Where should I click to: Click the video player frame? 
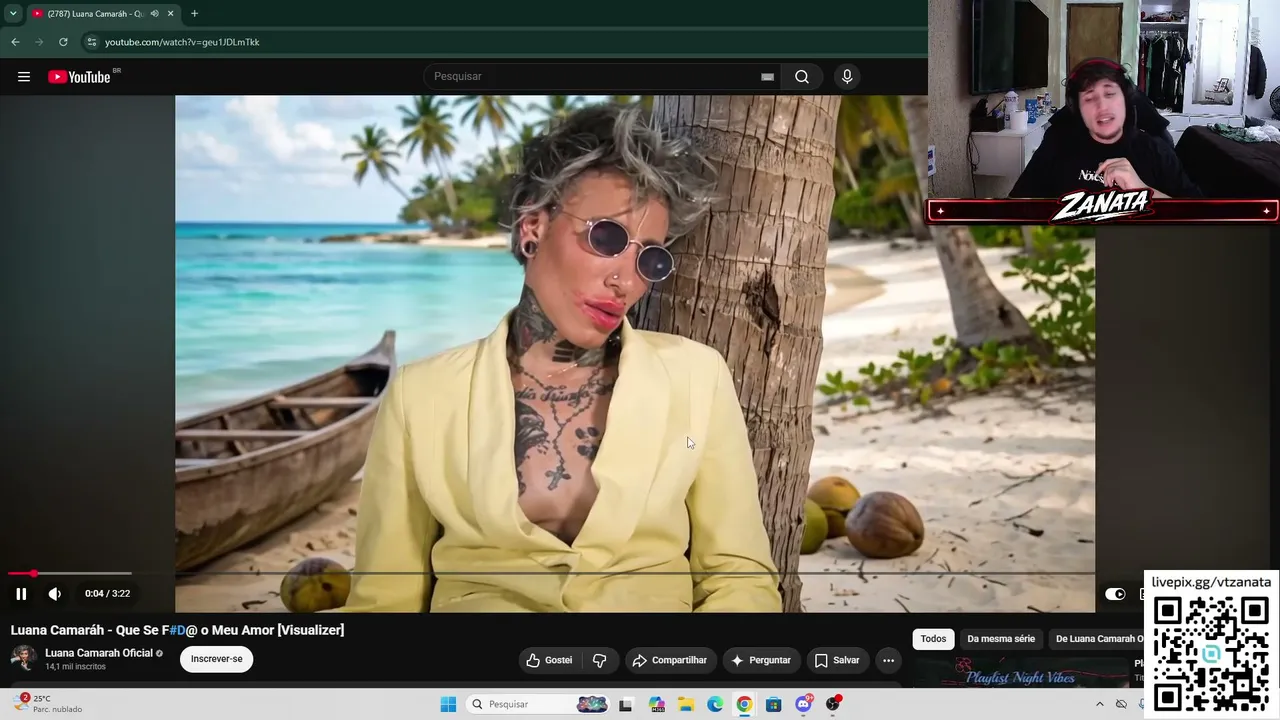635,354
